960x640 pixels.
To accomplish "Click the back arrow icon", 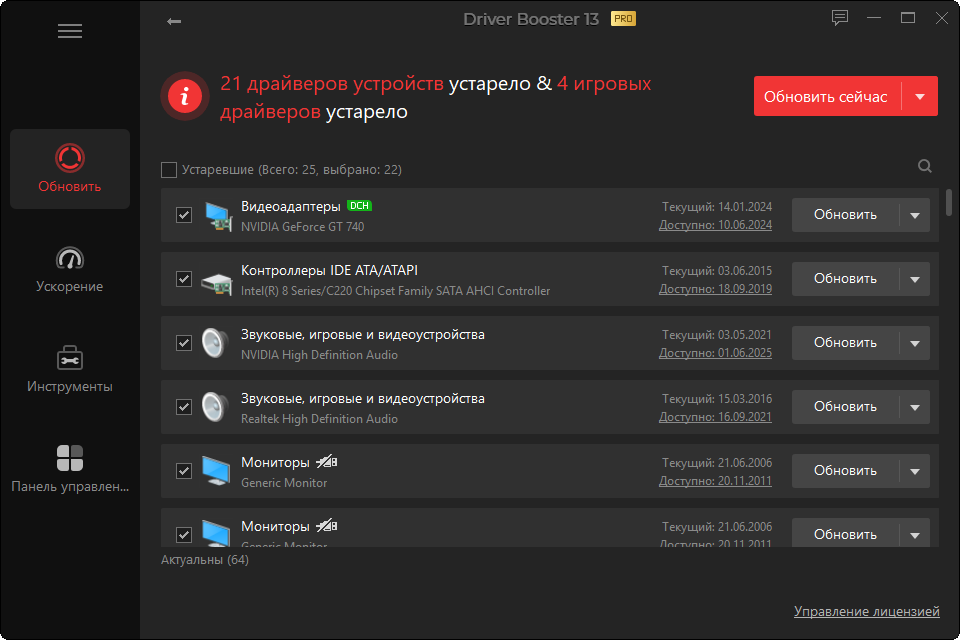I will (x=174, y=21).
